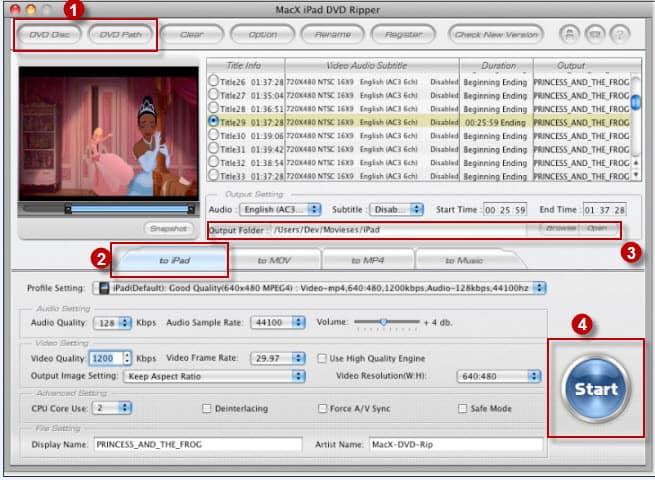The height and width of the screenshot is (480, 655).
Task: Open the home page icon in toolbar
Action: point(570,34)
